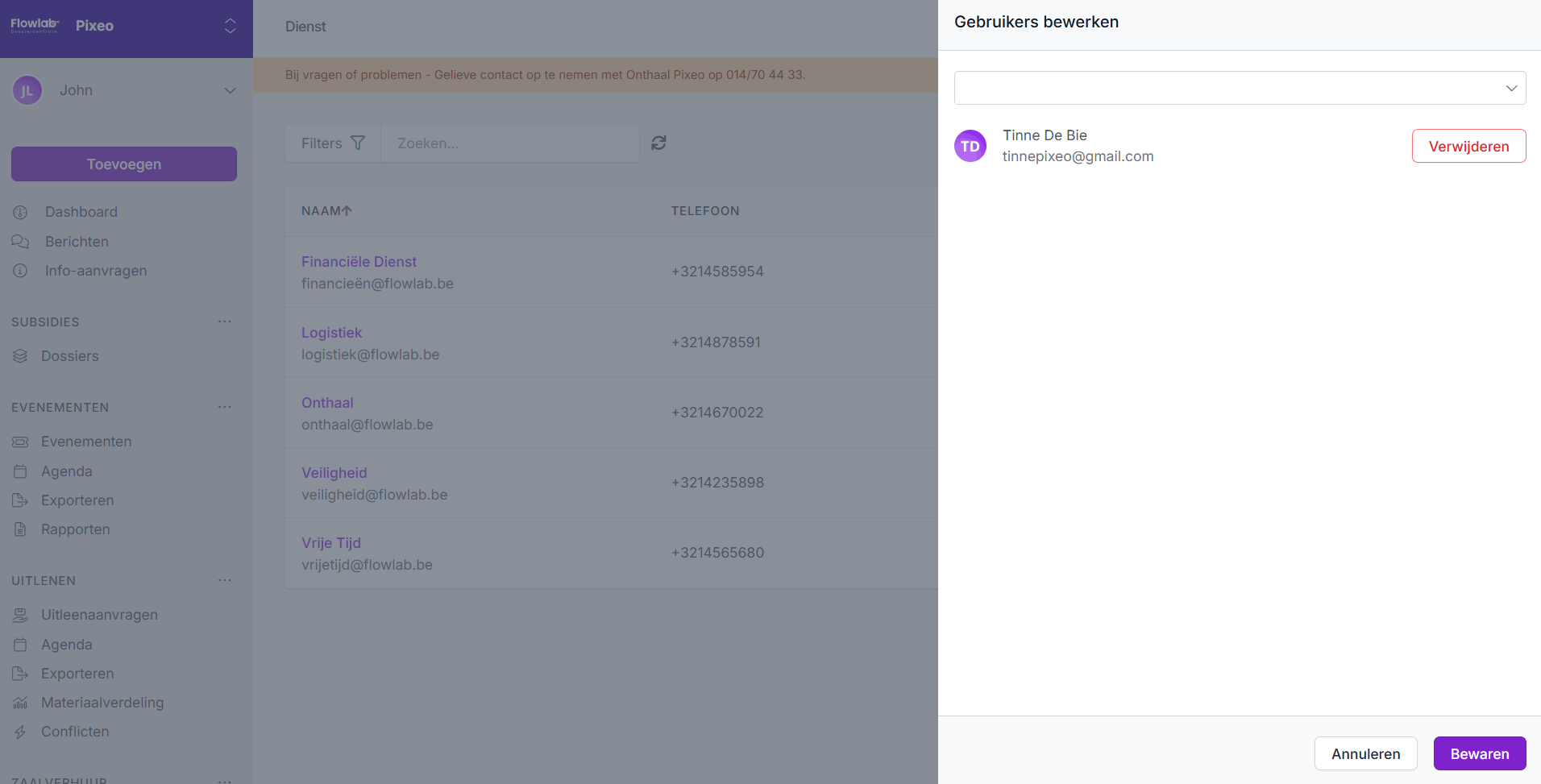Viewport: 1541px width, 784px height.
Task: Click the TD avatar of Tinne De Bie
Action: [970, 146]
